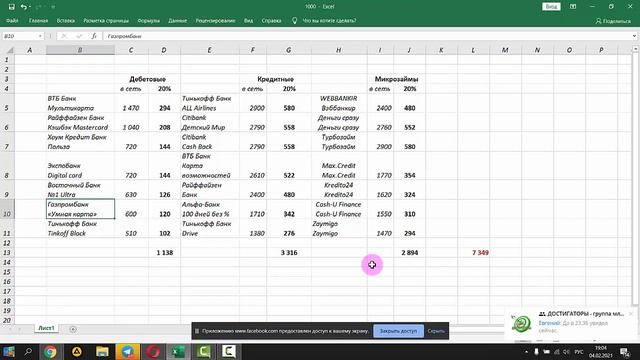Close the ДОСТИГАТОРЫ notification with X
The image size is (640, 360).
click(631, 313)
